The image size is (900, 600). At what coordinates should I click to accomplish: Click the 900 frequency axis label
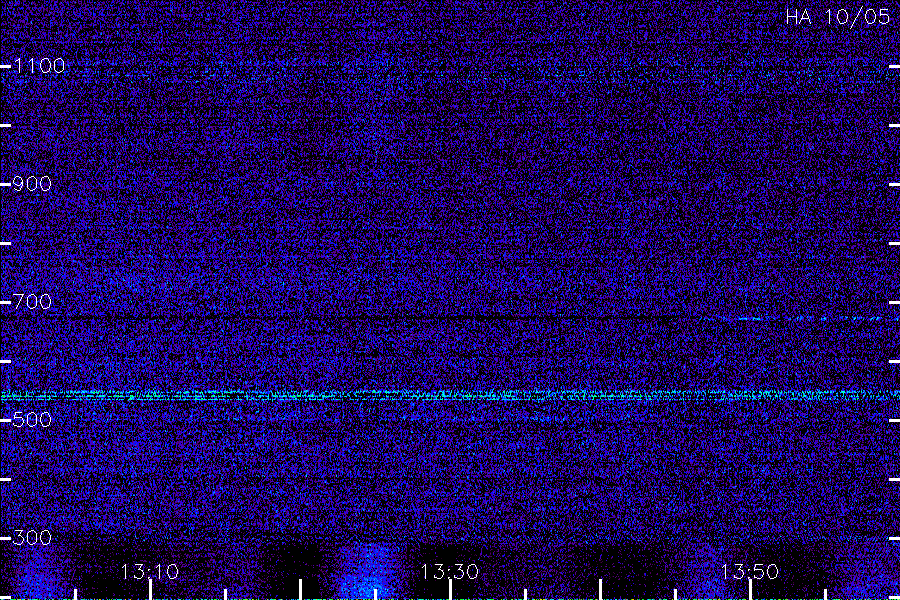point(32,184)
